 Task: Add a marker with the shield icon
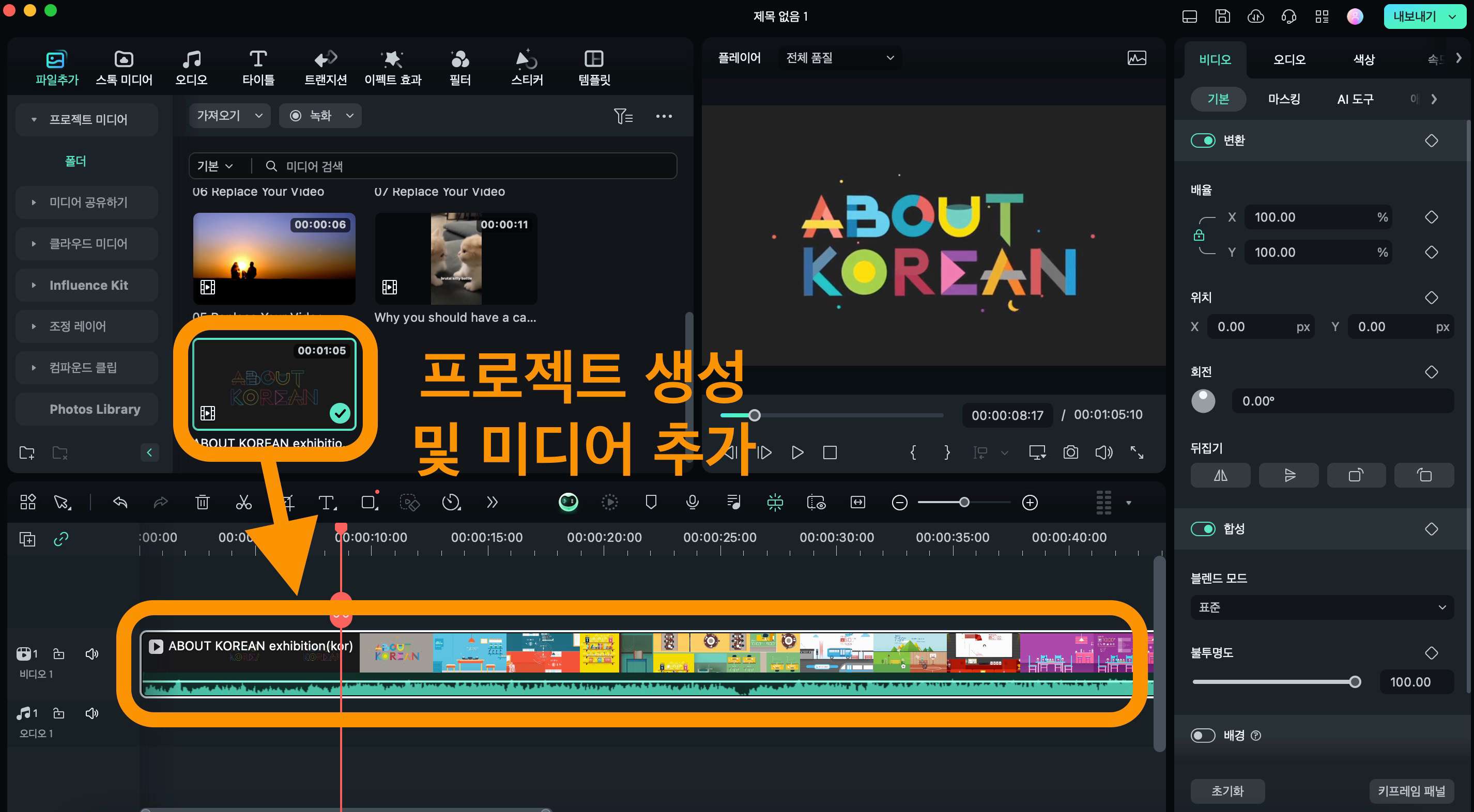tap(651, 502)
